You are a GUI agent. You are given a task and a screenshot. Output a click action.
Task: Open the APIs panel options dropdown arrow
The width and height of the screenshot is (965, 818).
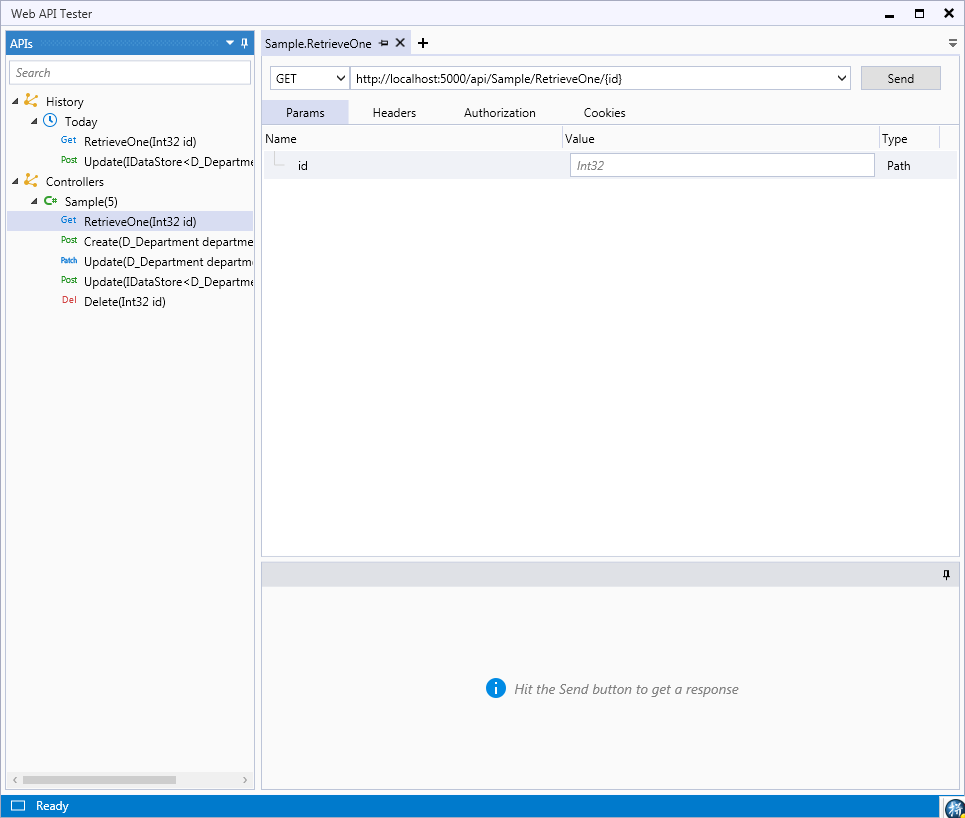pos(230,43)
